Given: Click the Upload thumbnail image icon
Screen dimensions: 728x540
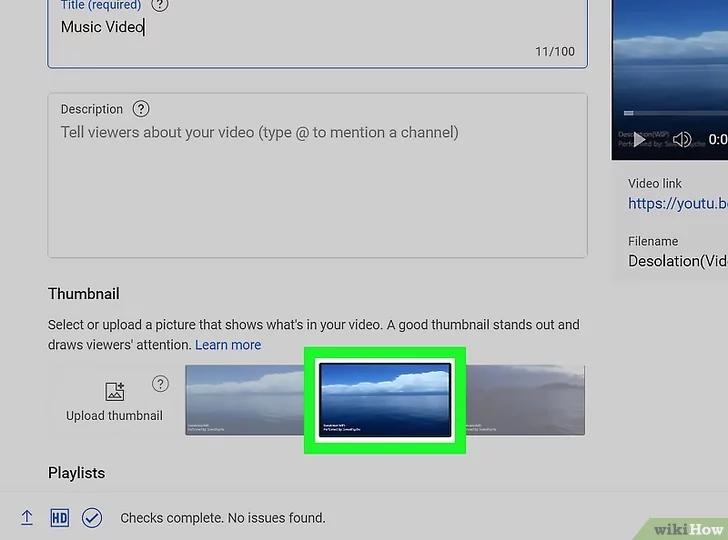Looking at the screenshot, I should coord(114,391).
